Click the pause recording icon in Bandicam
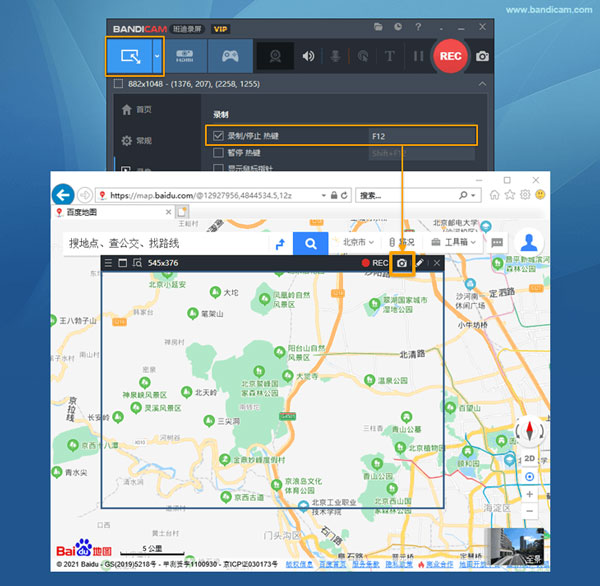 click(419, 56)
